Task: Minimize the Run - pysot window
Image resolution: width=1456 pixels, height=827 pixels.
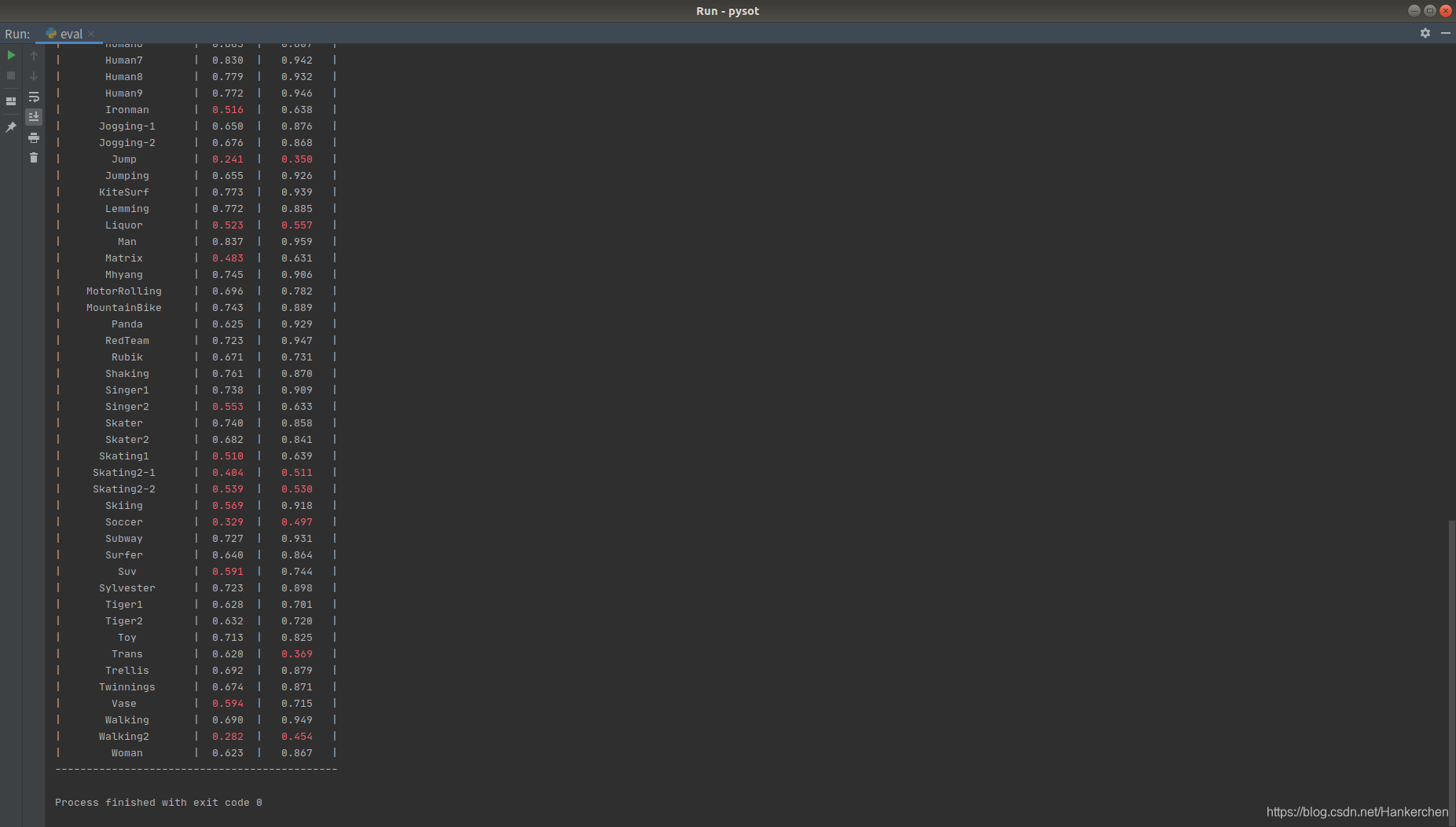Action: [x=1414, y=11]
